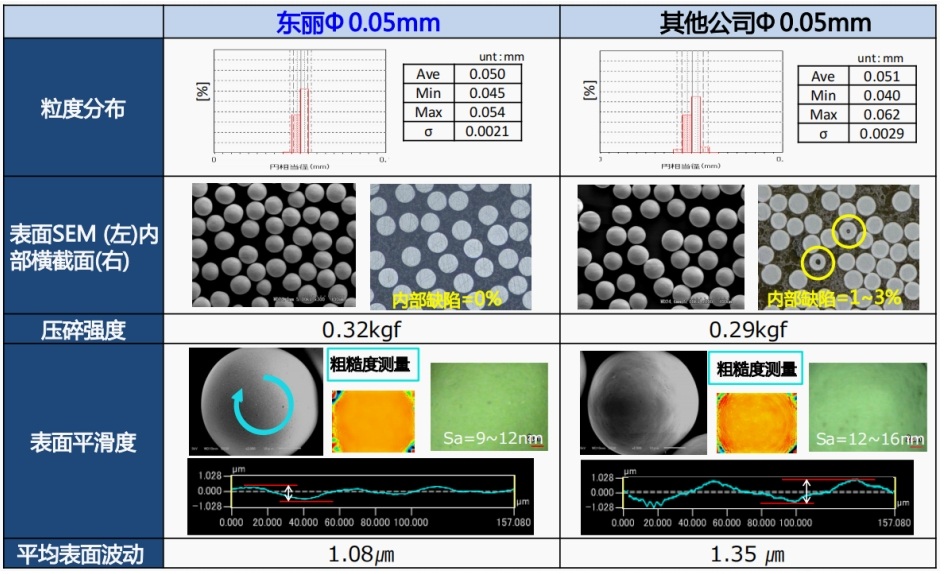Open the other company orange roughness height map
Screen dimensions: 946x574
(757, 423)
